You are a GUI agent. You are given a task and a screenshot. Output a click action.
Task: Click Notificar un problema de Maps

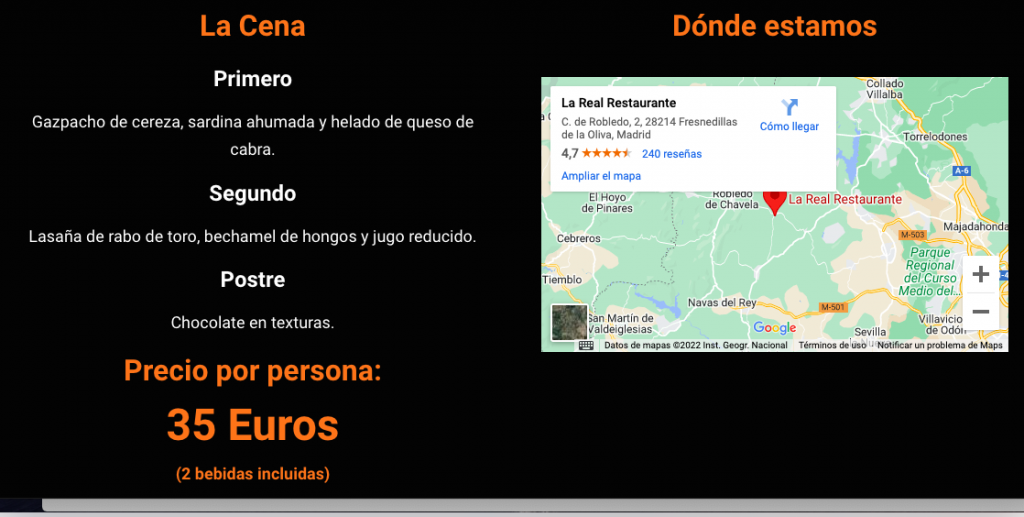tap(939, 345)
